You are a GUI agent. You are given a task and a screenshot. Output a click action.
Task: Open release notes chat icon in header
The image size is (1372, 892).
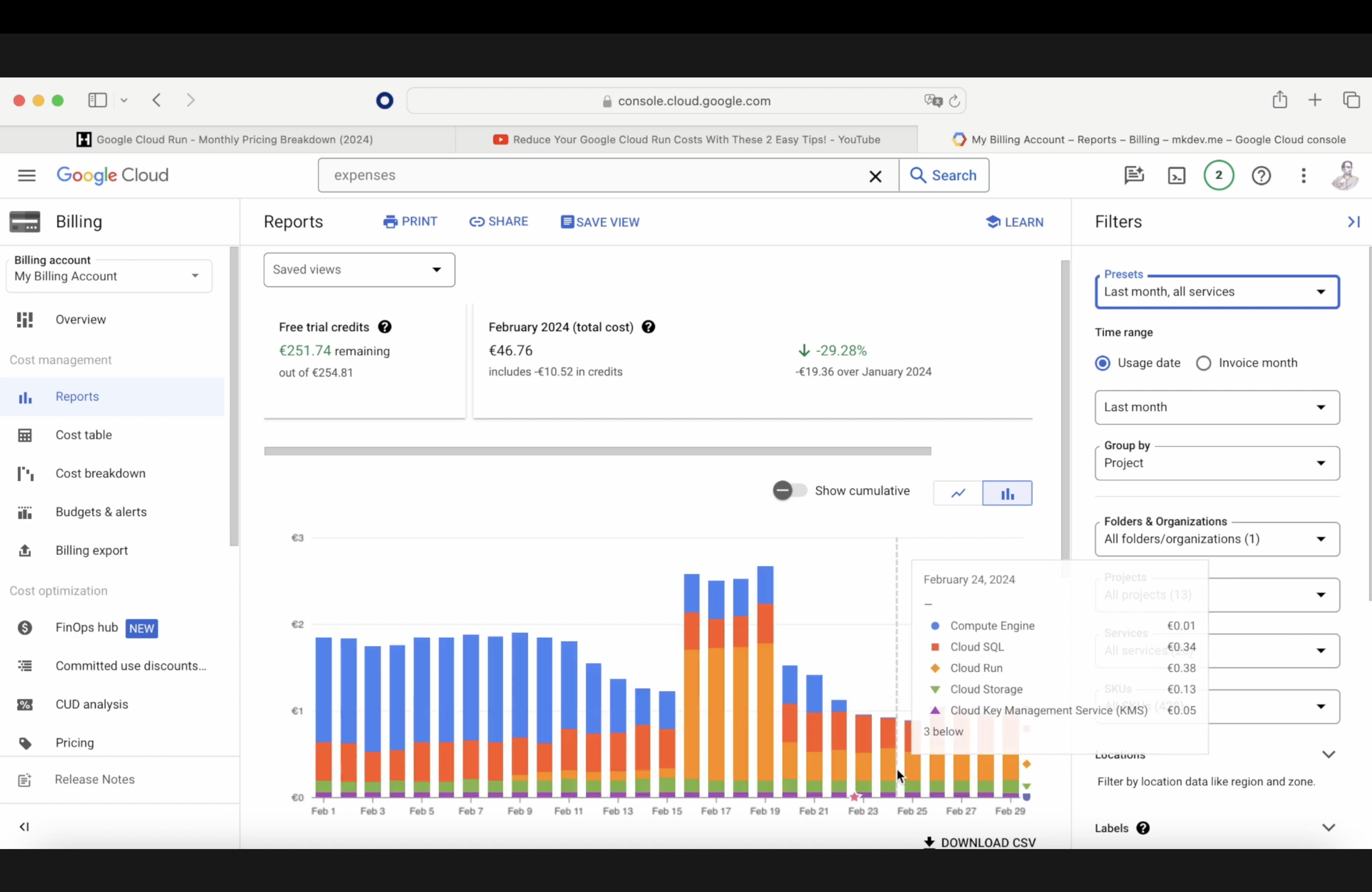point(1134,175)
